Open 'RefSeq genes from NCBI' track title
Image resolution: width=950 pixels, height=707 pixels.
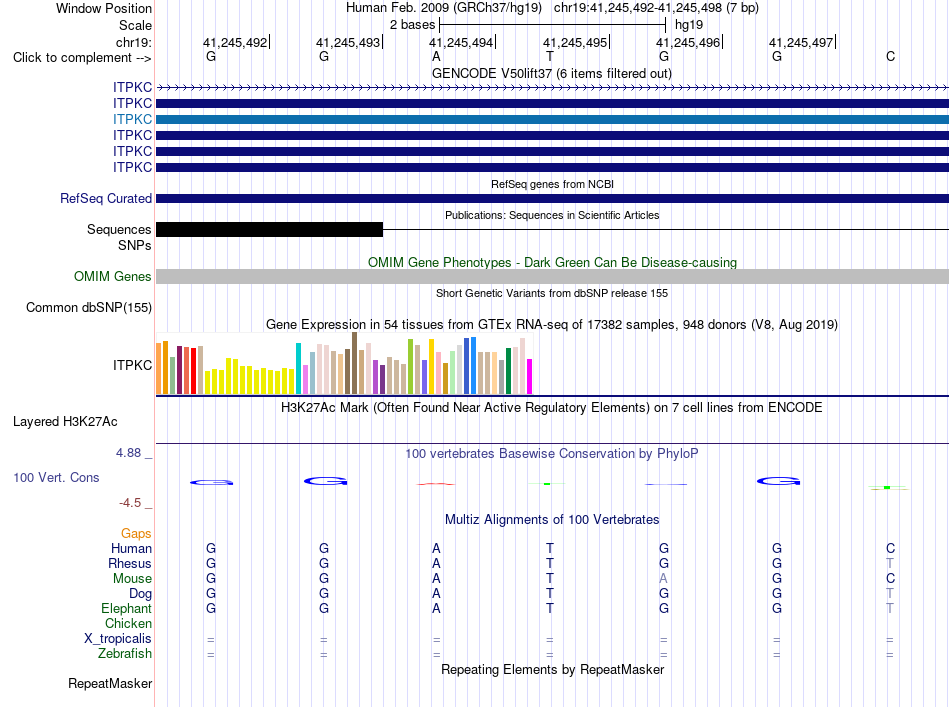[552, 184]
